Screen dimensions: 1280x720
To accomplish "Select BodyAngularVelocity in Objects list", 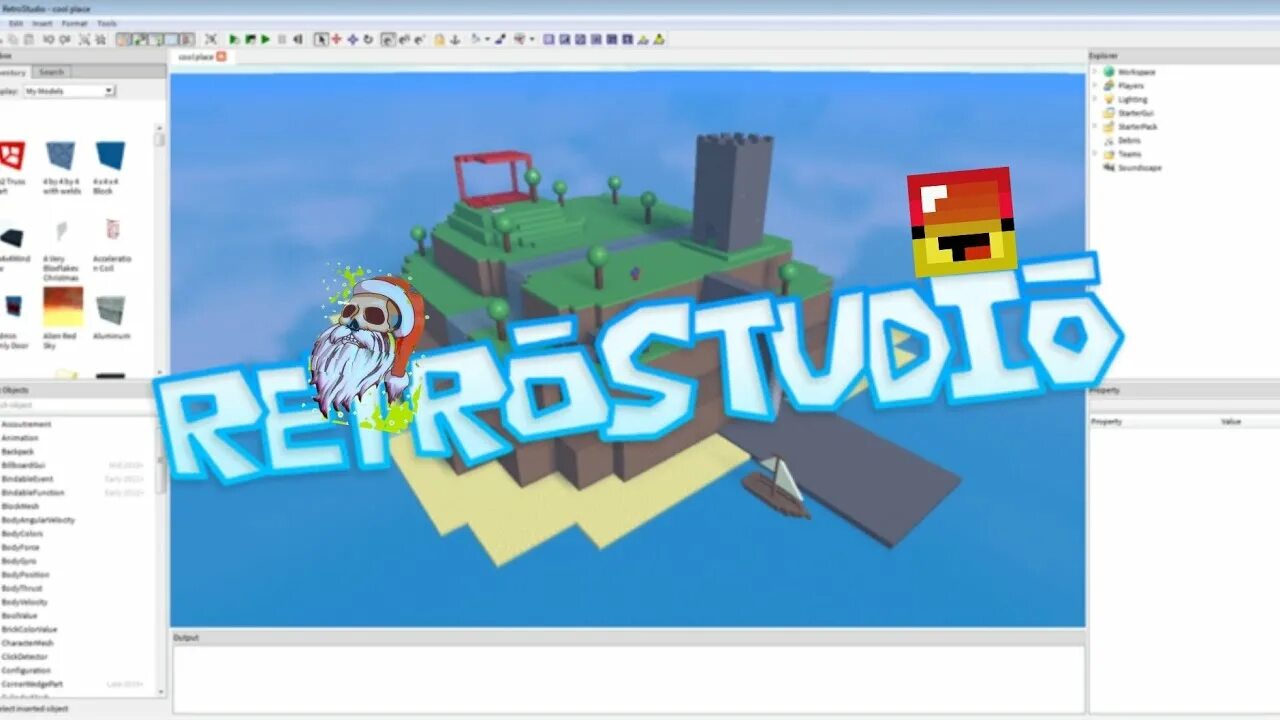I will click(x=38, y=520).
